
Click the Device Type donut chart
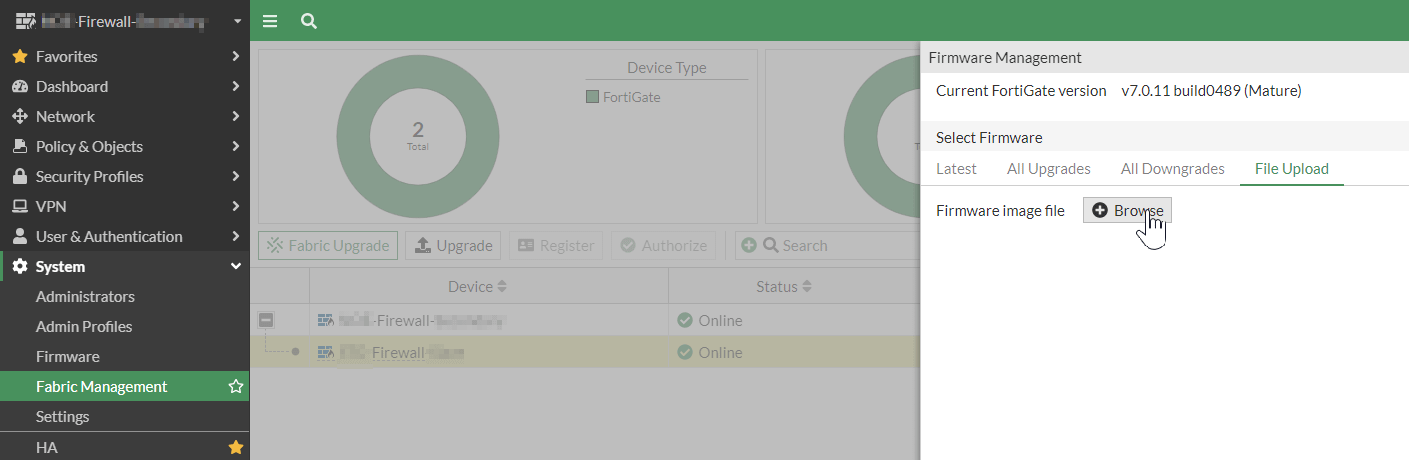[418, 135]
